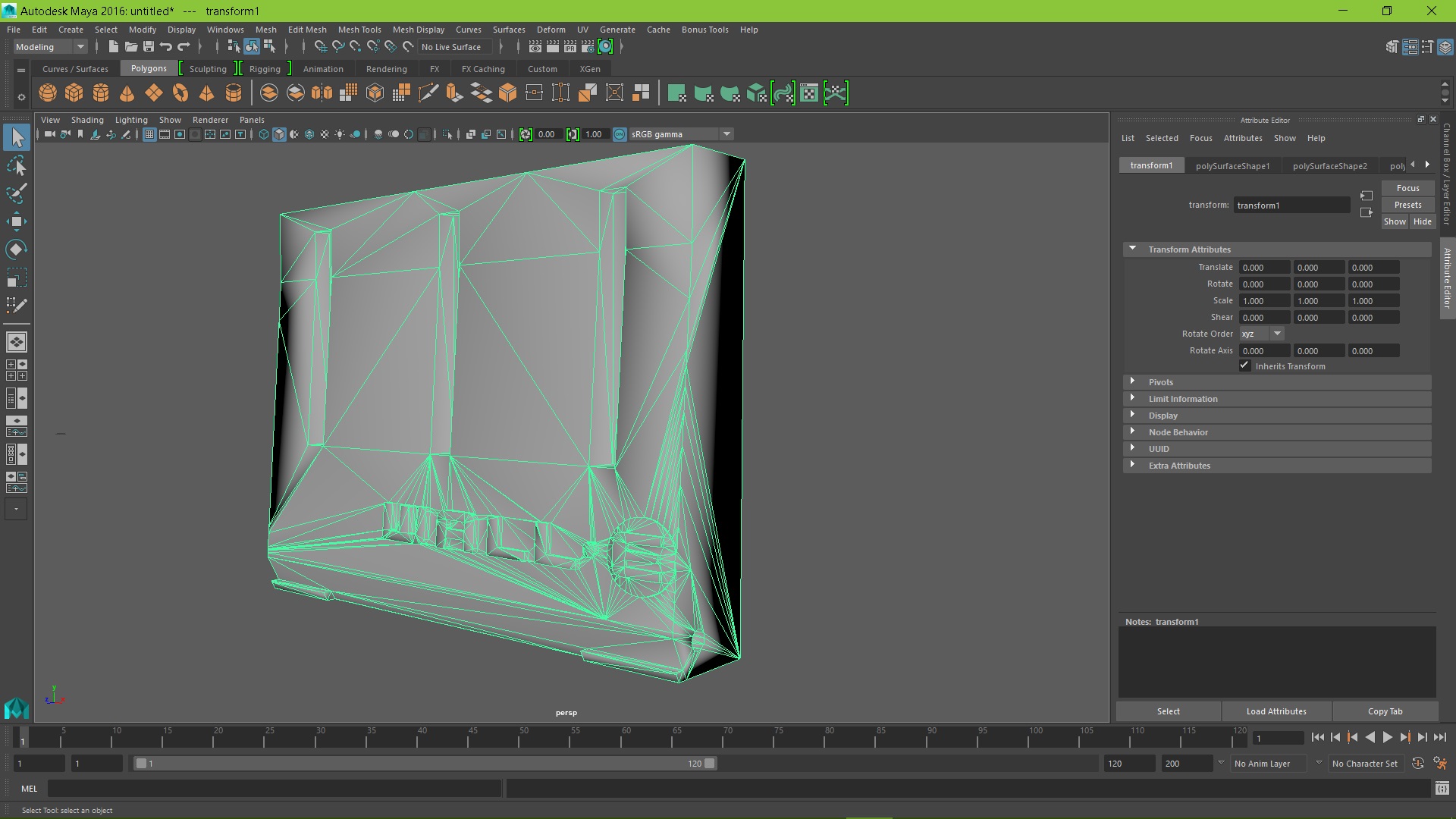
Task: Click the Undo arrow icon
Action: [166, 47]
